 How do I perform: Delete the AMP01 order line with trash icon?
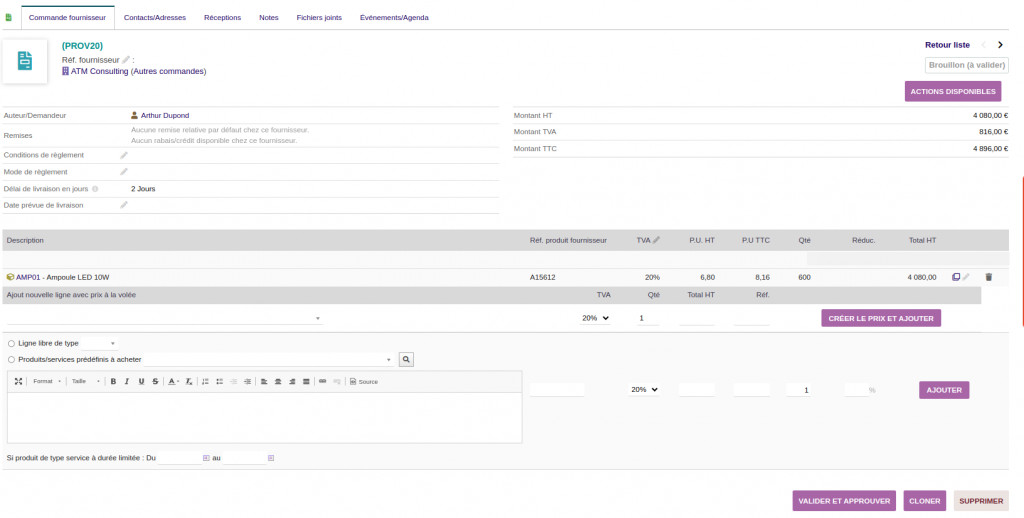989,277
